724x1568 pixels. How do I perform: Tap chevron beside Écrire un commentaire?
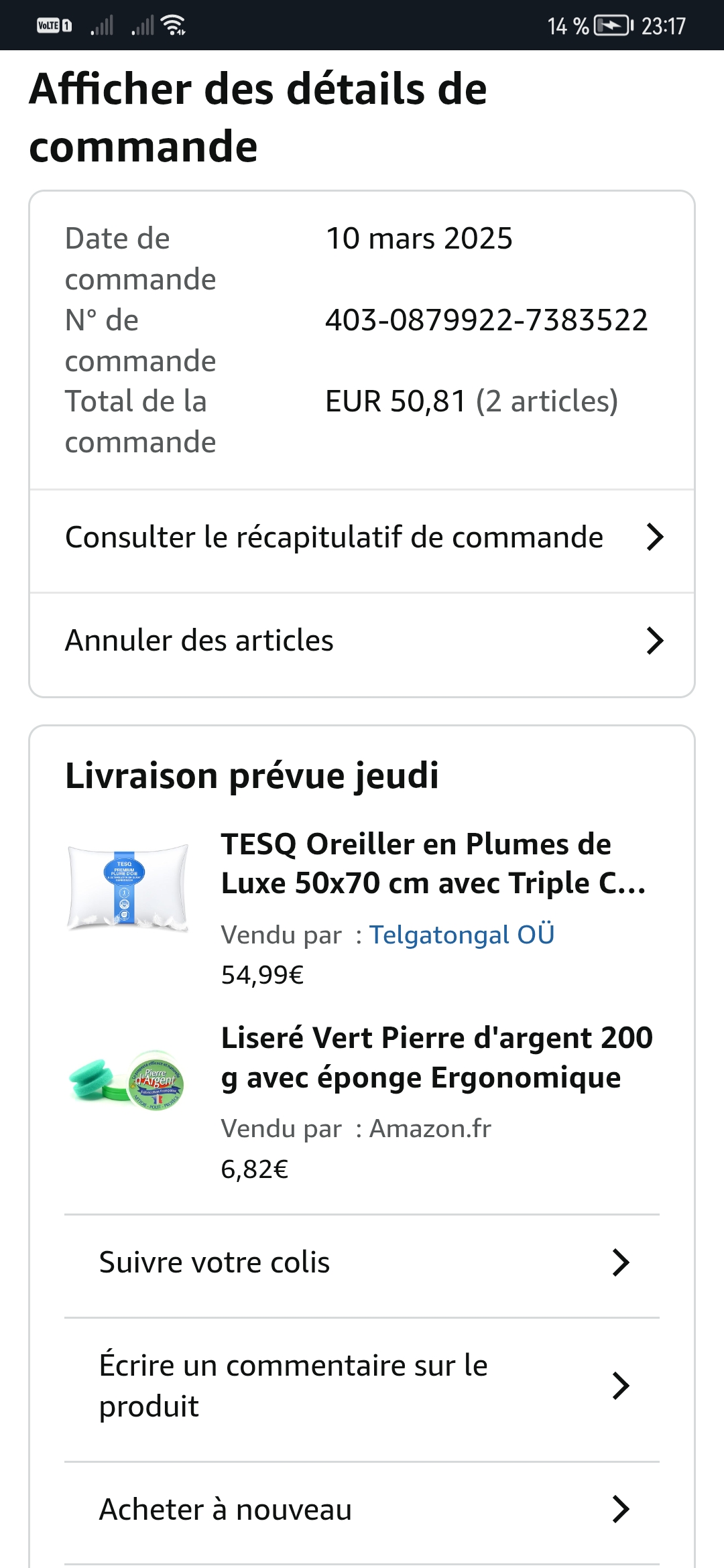(x=621, y=1386)
